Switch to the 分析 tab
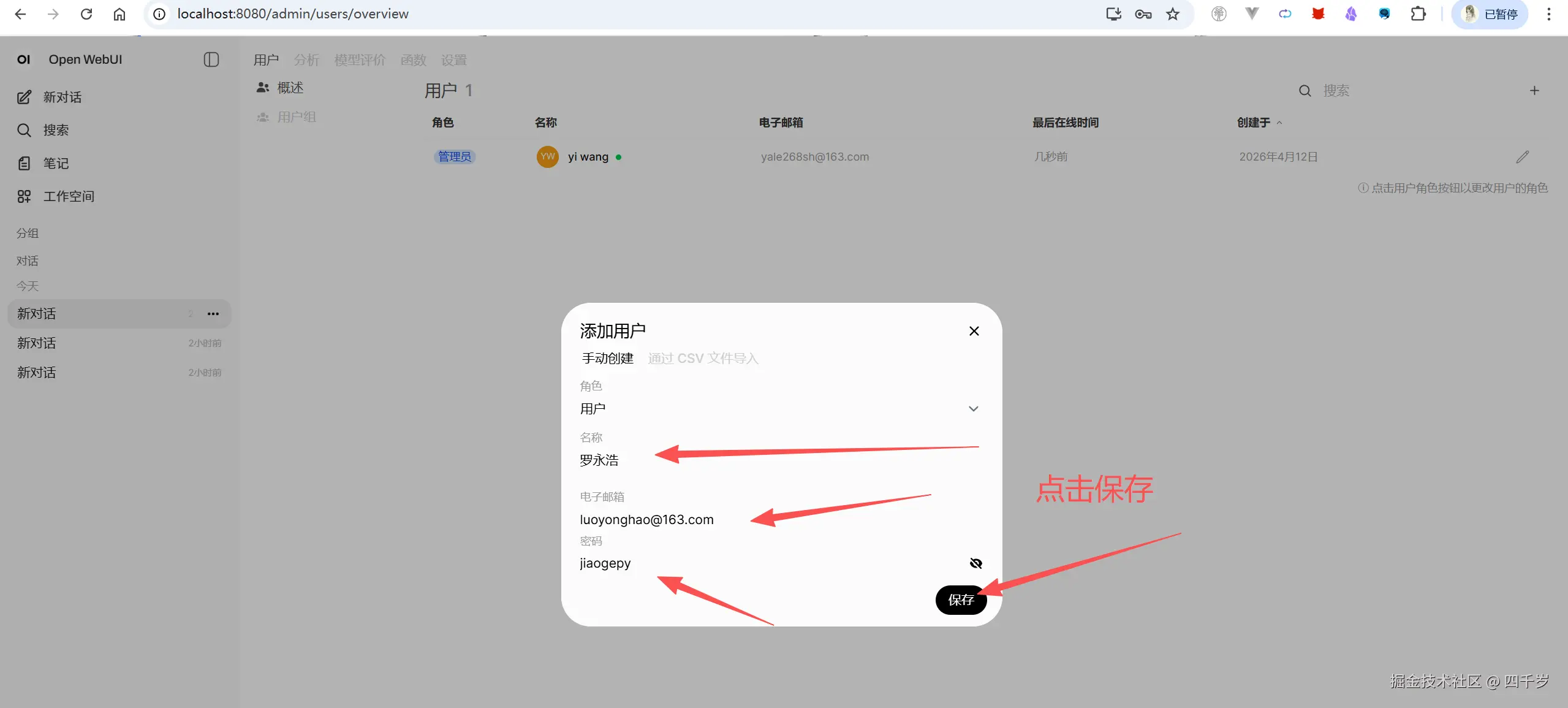This screenshot has height=708, width=1568. (x=306, y=59)
